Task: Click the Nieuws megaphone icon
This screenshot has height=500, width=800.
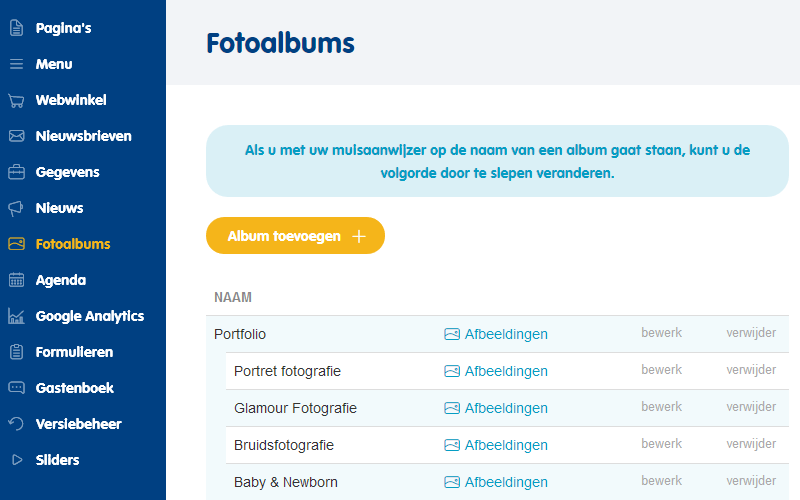Action: [16, 208]
